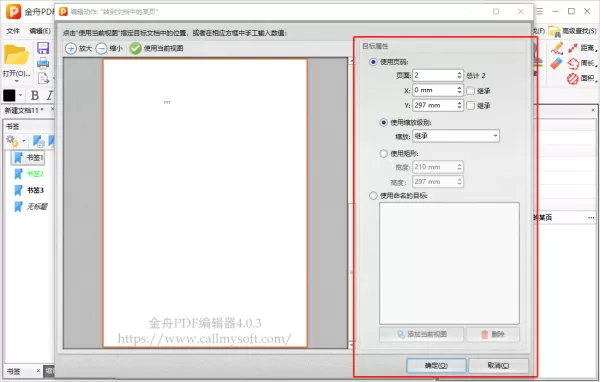Expand the 打开(O) dropdown arrow

[16, 81]
